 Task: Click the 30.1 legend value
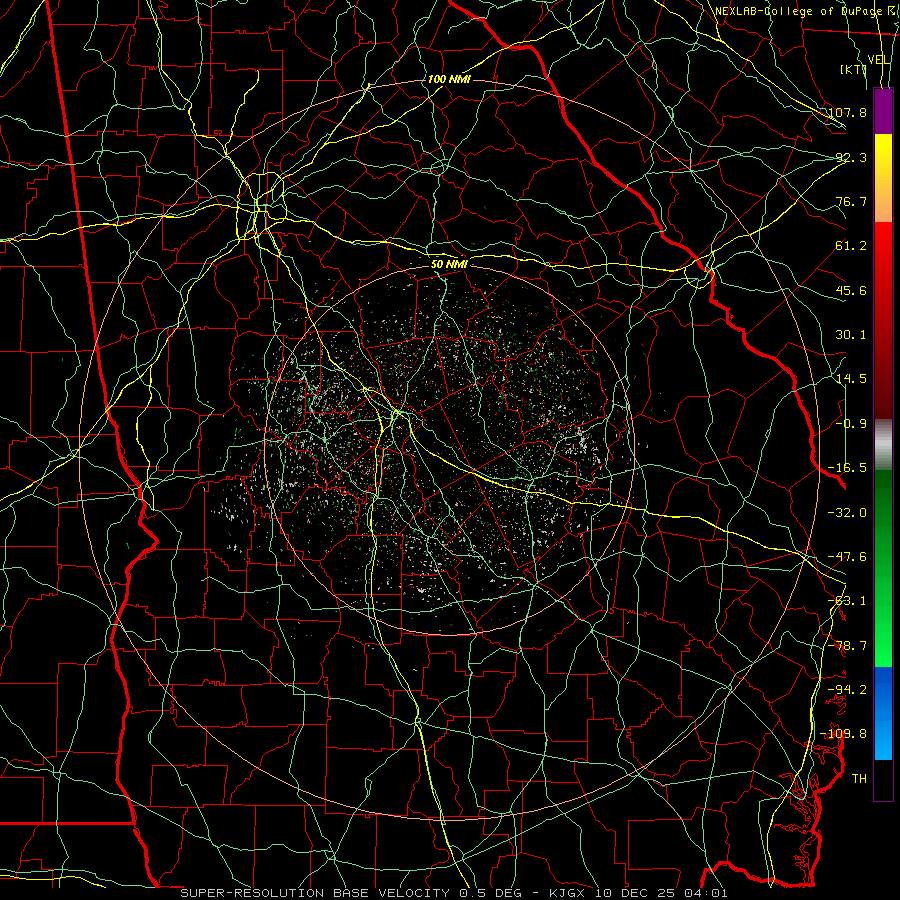click(x=851, y=335)
